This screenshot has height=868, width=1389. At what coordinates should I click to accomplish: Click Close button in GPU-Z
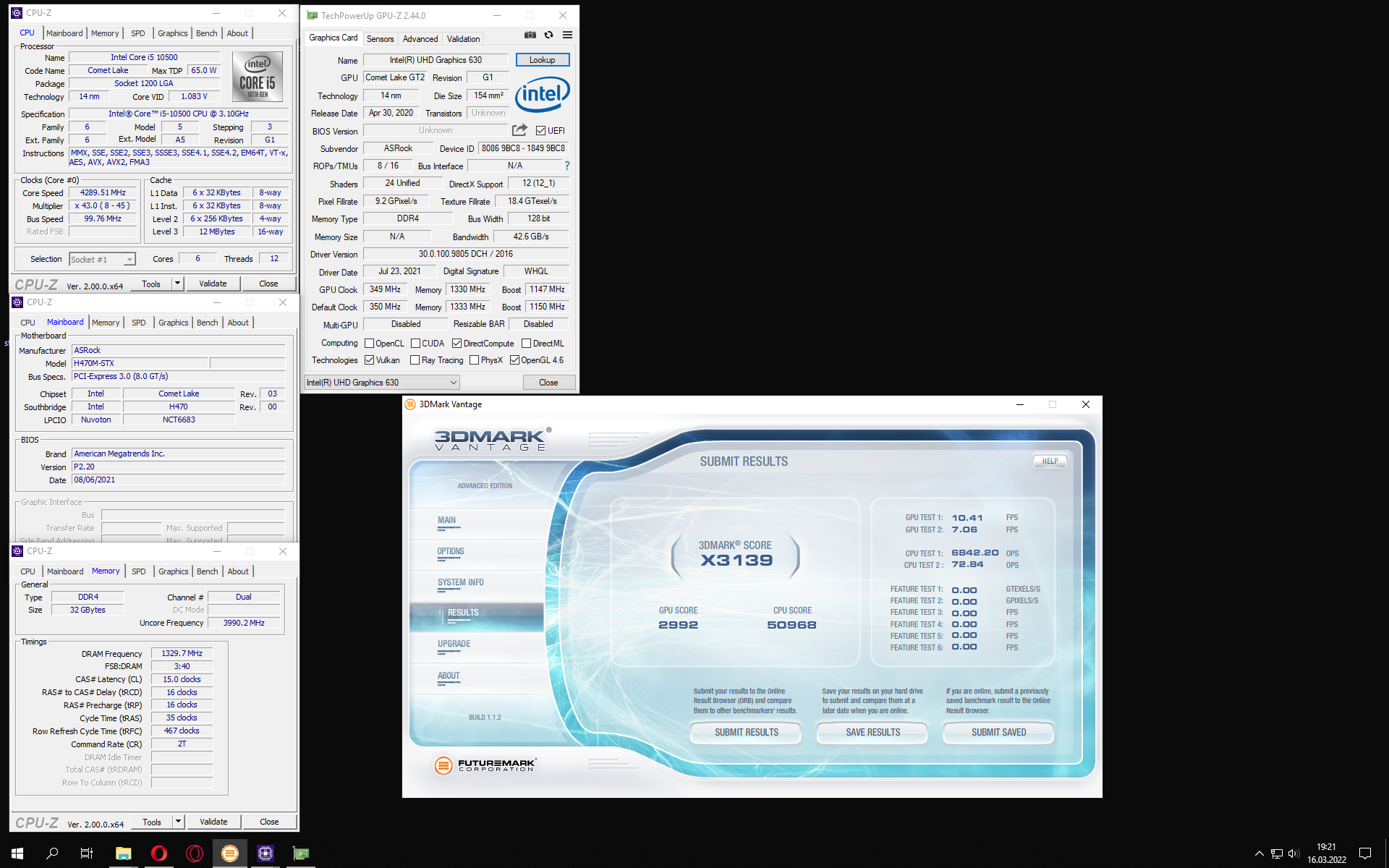(x=548, y=383)
